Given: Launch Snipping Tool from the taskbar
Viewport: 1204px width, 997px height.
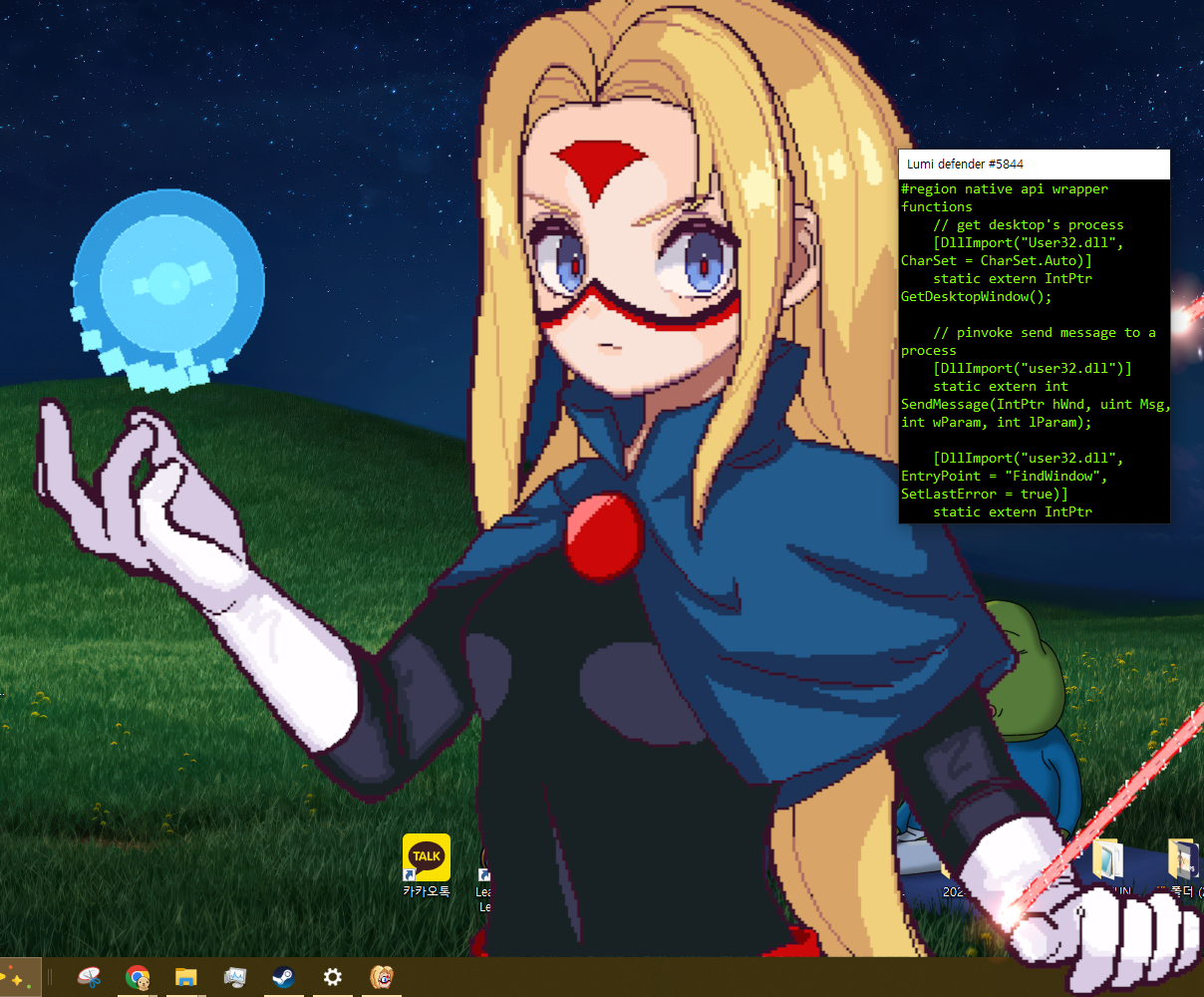Looking at the screenshot, I should [x=90, y=978].
